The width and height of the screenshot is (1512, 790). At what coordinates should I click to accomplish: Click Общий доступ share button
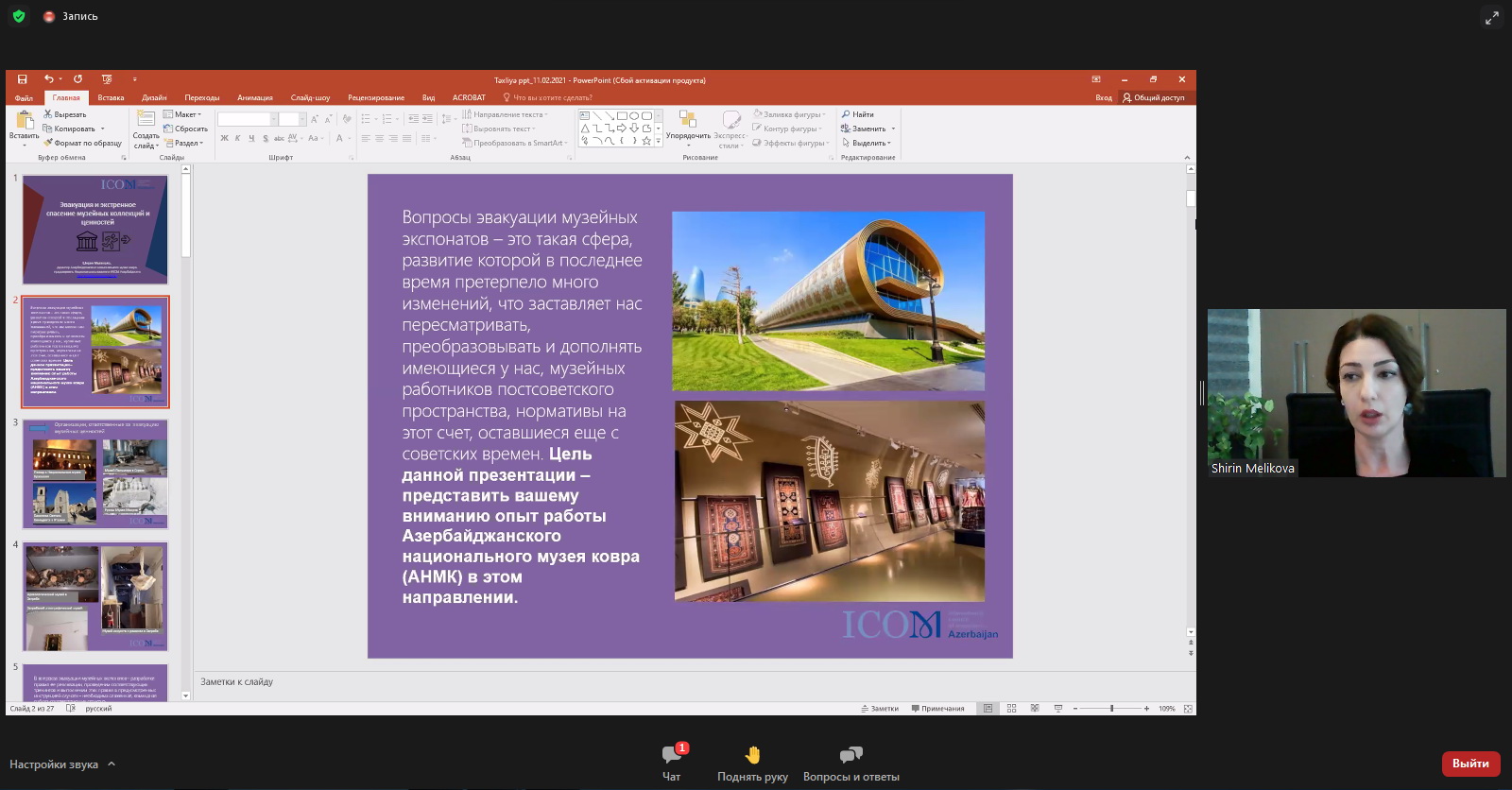1153,97
